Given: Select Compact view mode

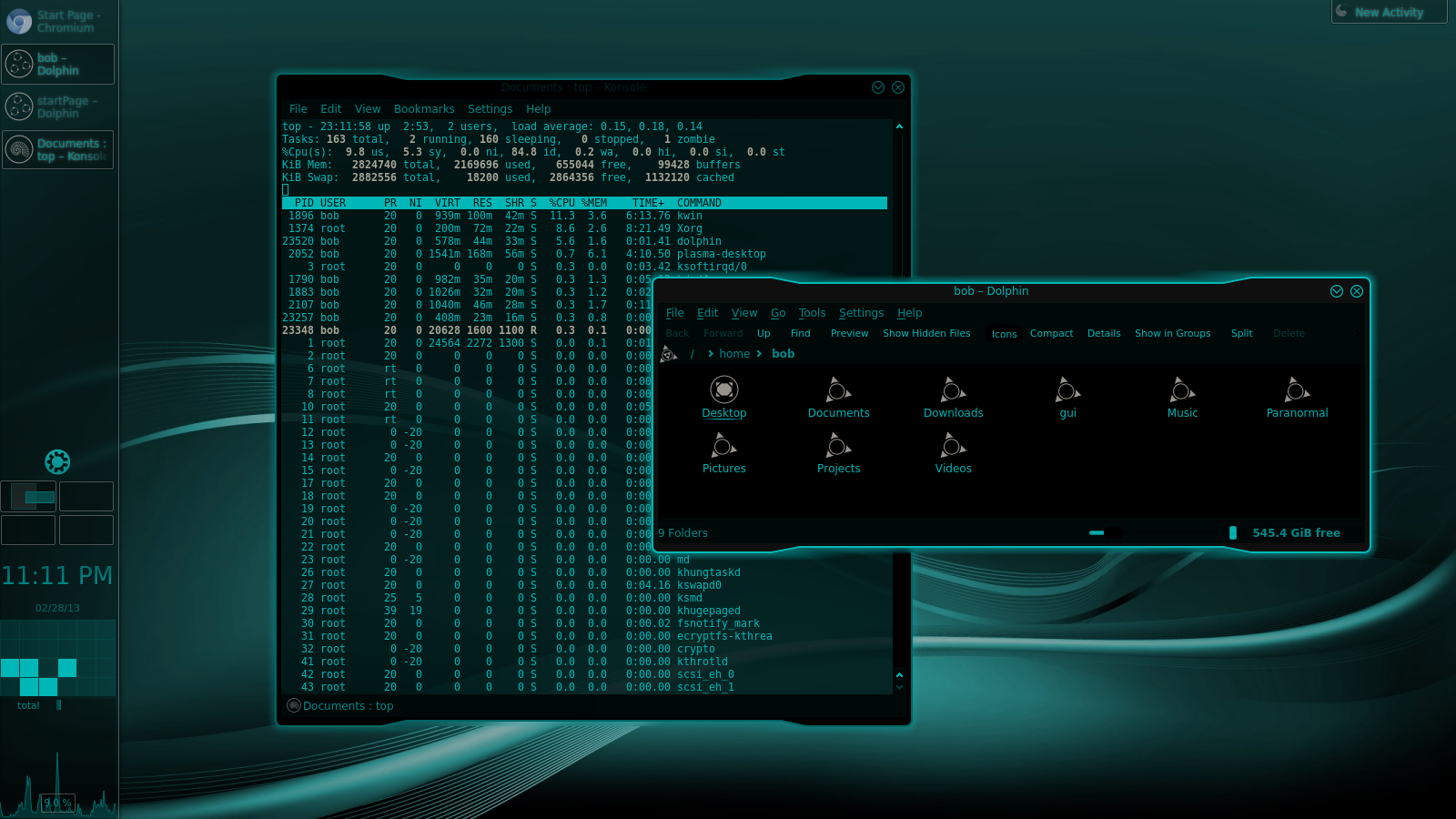Looking at the screenshot, I should pos(1051,333).
